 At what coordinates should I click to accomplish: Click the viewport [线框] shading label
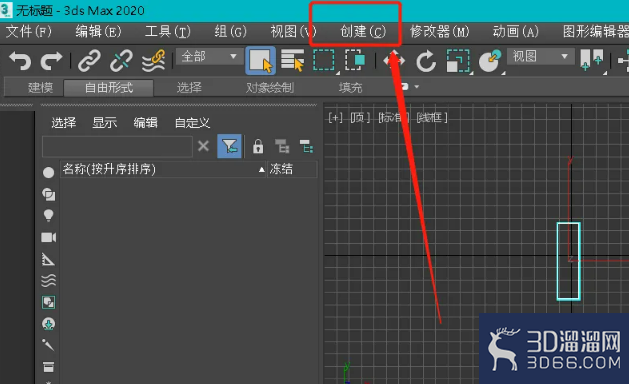[x=432, y=118]
